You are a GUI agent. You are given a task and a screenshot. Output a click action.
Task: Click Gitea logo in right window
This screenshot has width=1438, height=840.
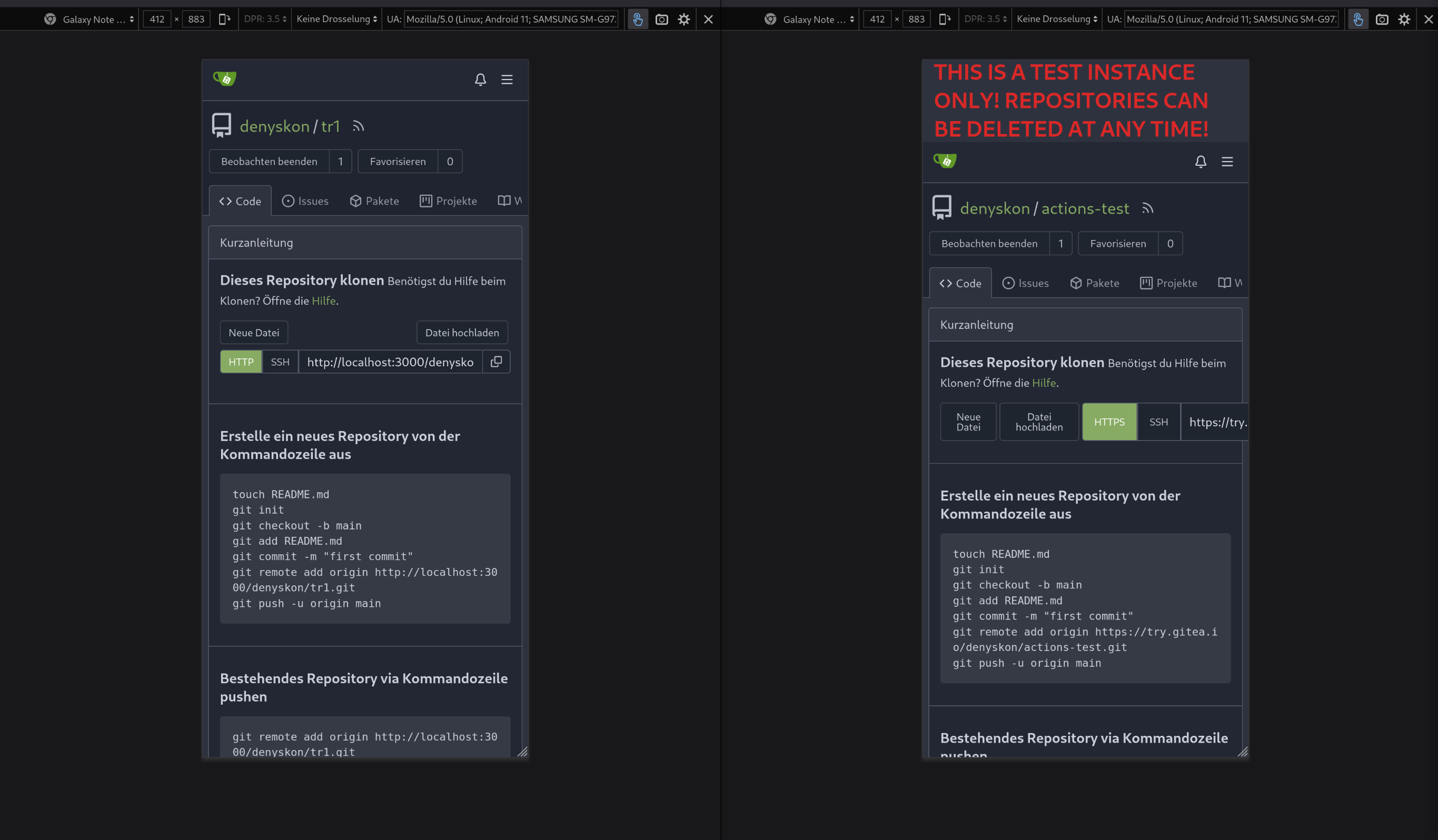click(945, 160)
